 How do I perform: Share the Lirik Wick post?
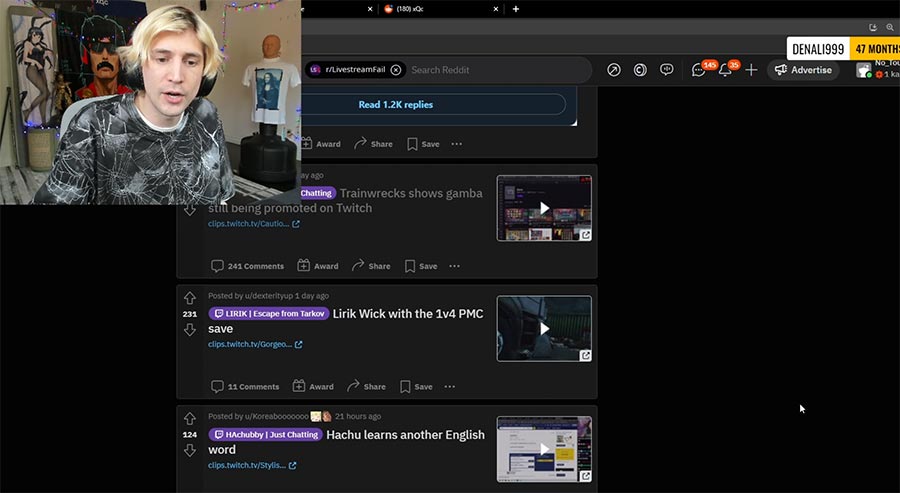(x=366, y=387)
